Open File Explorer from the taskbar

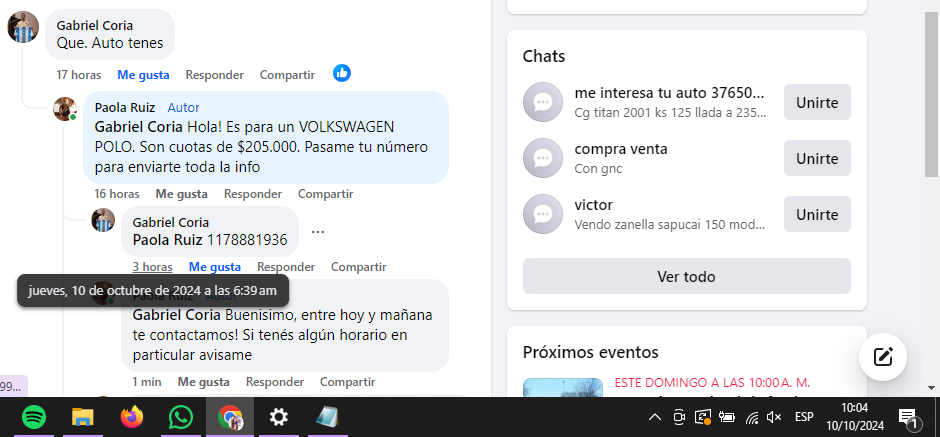[x=83, y=417]
